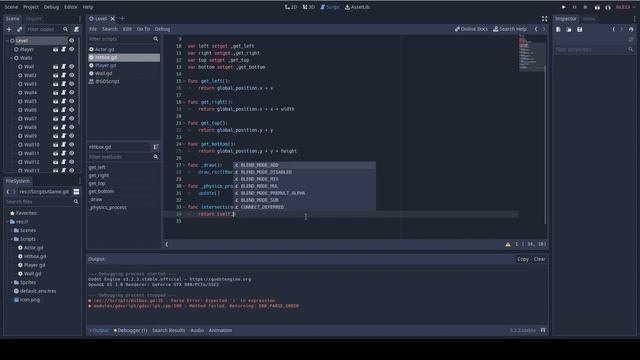Open Search Help
Screen dimensions: 640x360
pos(510,29)
